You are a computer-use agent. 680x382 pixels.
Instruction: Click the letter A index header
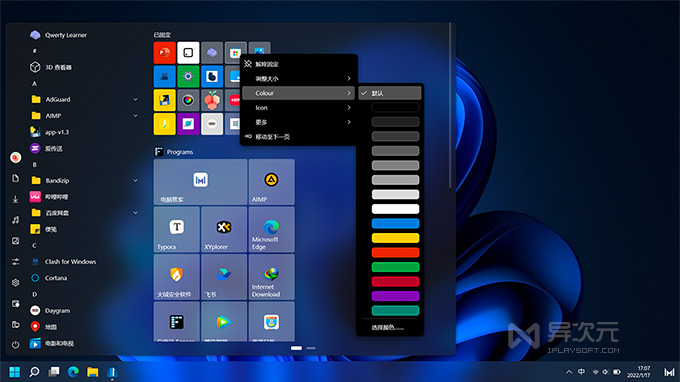34,83
